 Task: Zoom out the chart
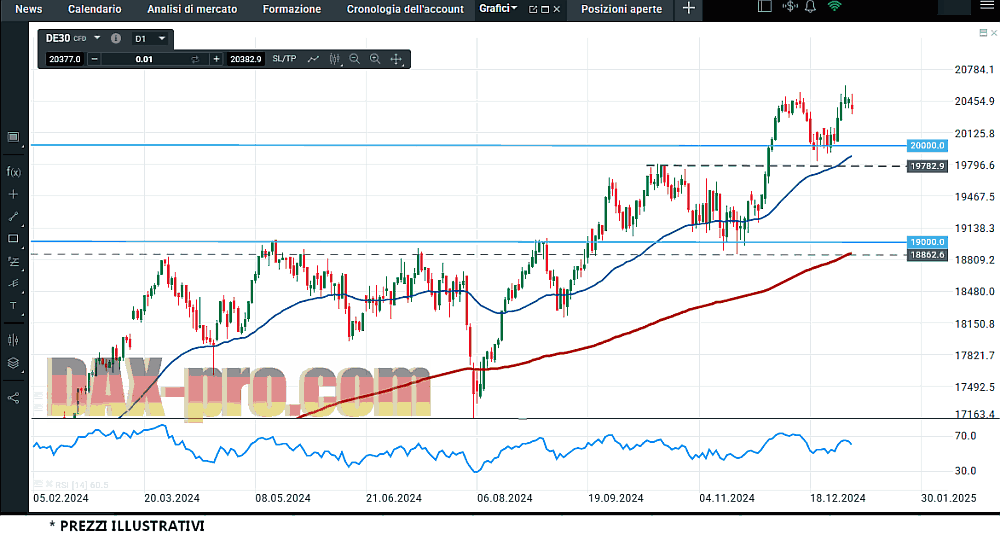[x=355, y=59]
